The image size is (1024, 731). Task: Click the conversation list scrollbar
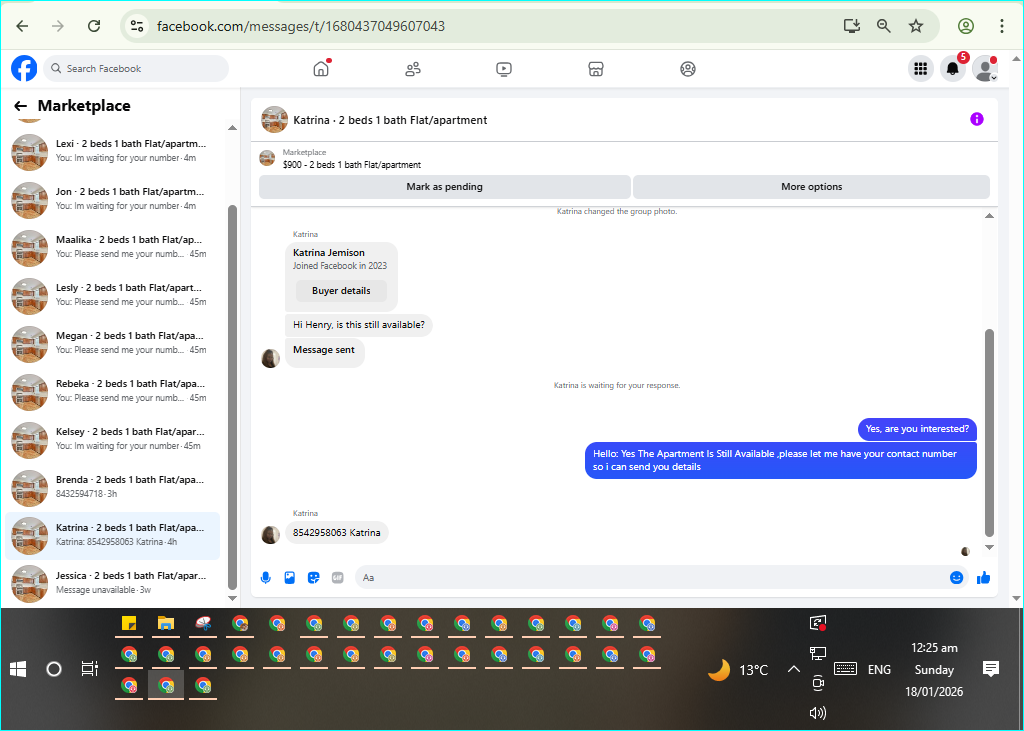click(x=232, y=397)
